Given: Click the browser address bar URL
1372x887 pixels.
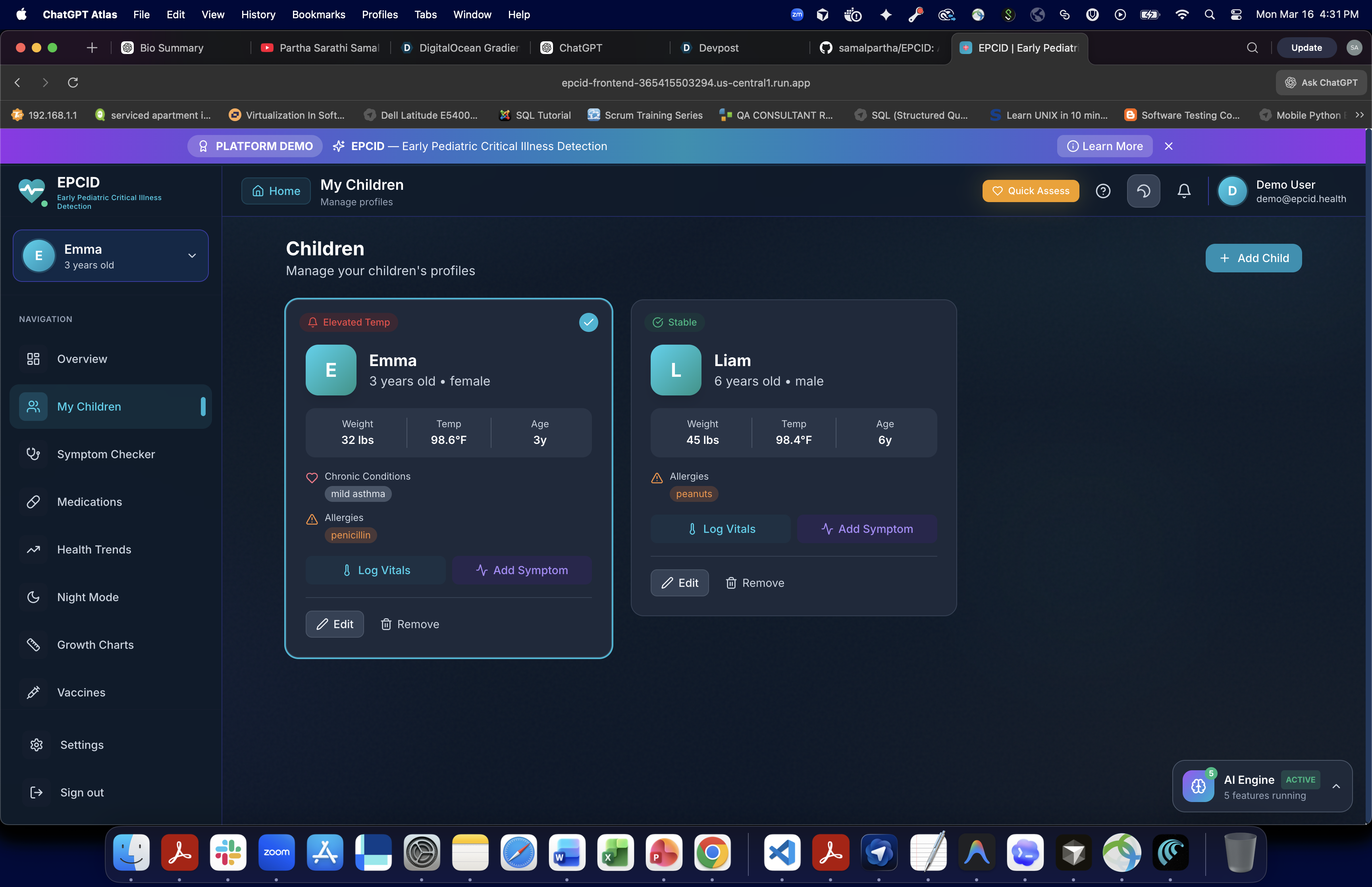Looking at the screenshot, I should click(x=685, y=82).
